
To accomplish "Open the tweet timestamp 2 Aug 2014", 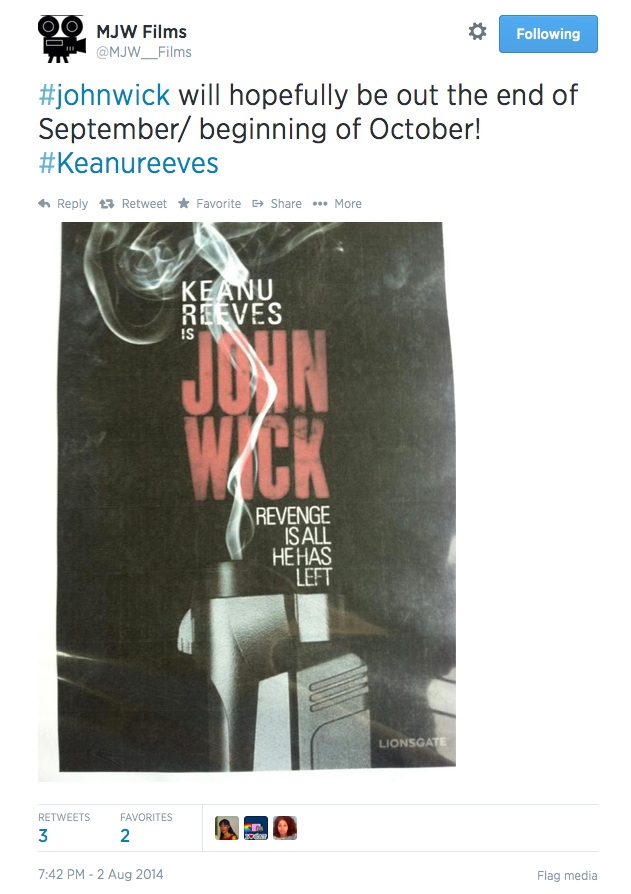I will (x=100, y=874).
